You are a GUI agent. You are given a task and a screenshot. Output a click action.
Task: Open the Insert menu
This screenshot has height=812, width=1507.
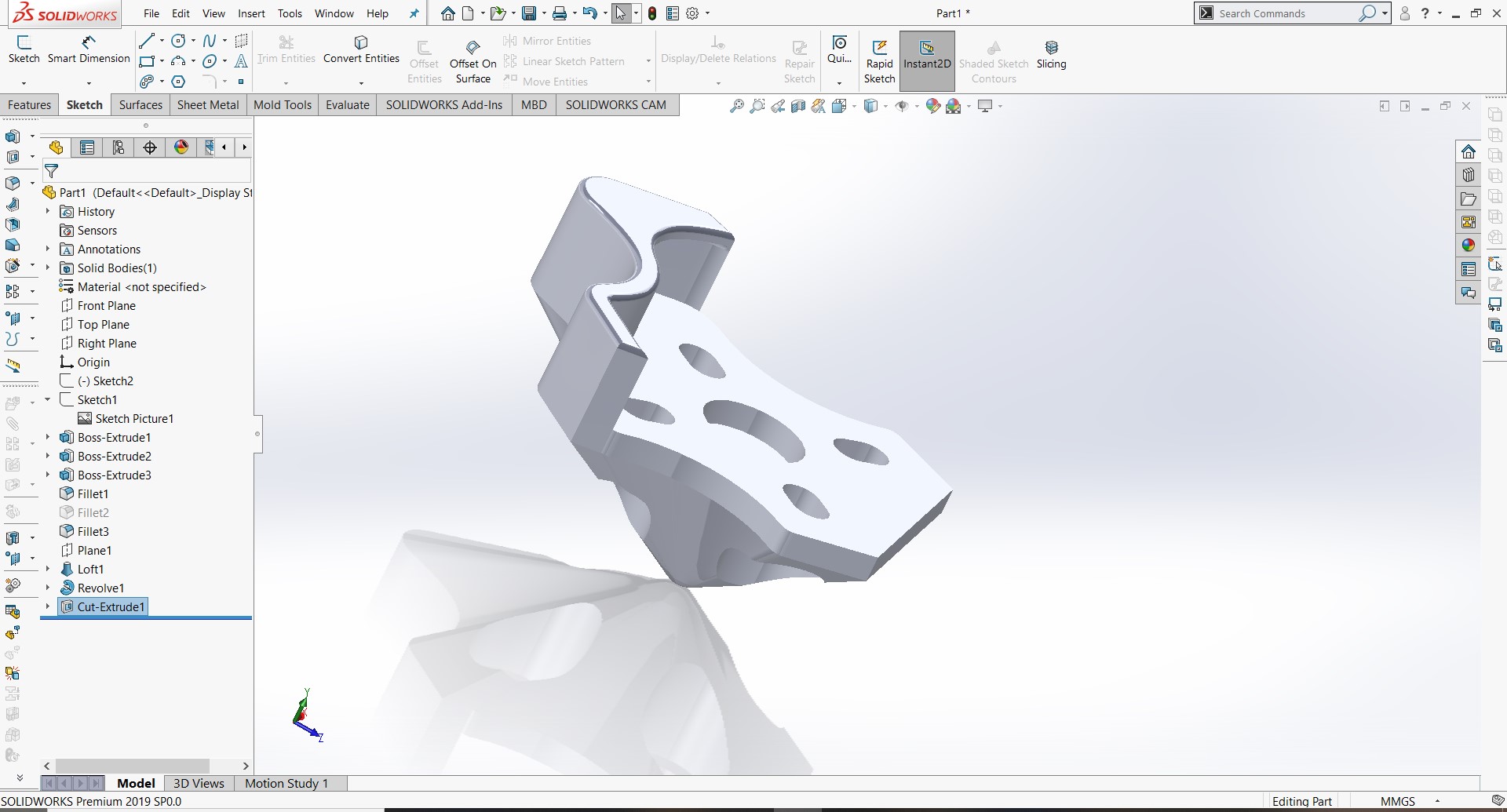pos(251,13)
